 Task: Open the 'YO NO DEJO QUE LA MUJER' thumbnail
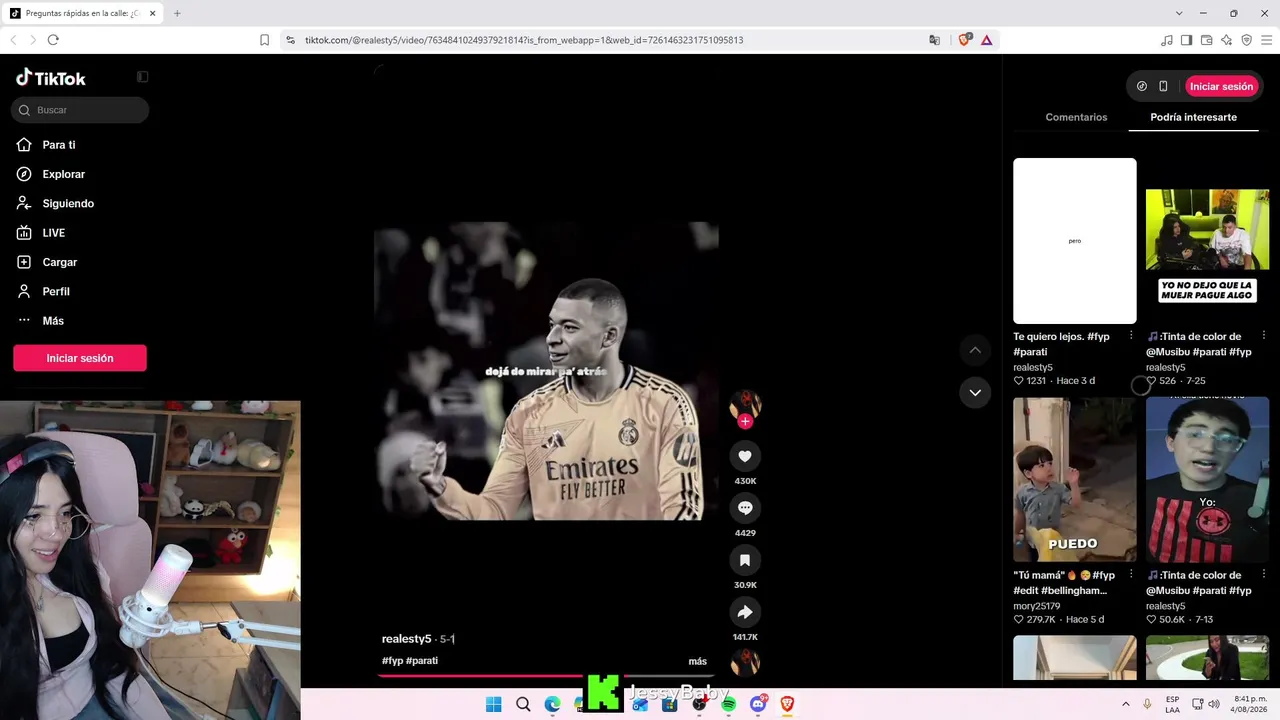coord(1207,241)
